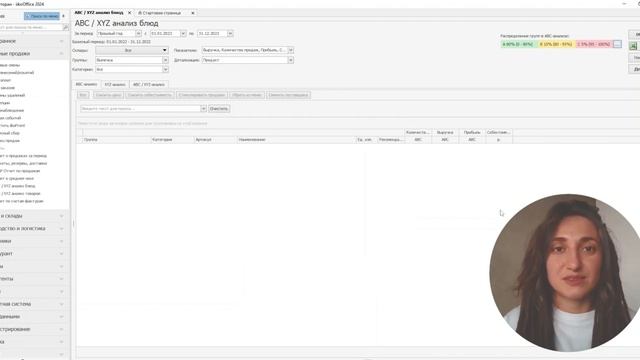640x360 pixels.
Task: Close the ABC / XYZ анализ блюд tab
Action: (x=129, y=13)
